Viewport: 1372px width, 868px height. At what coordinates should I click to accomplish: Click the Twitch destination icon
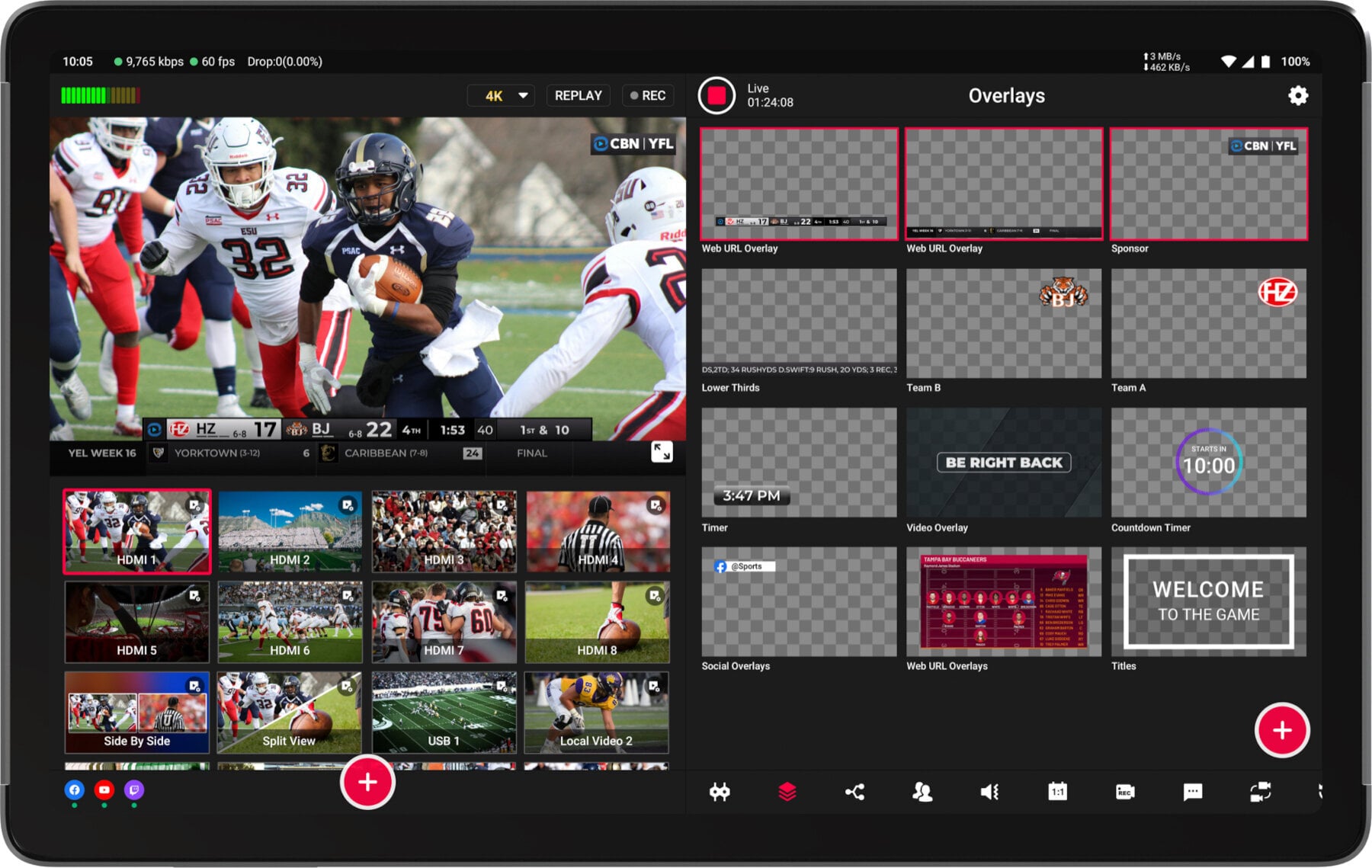point(134,790)
